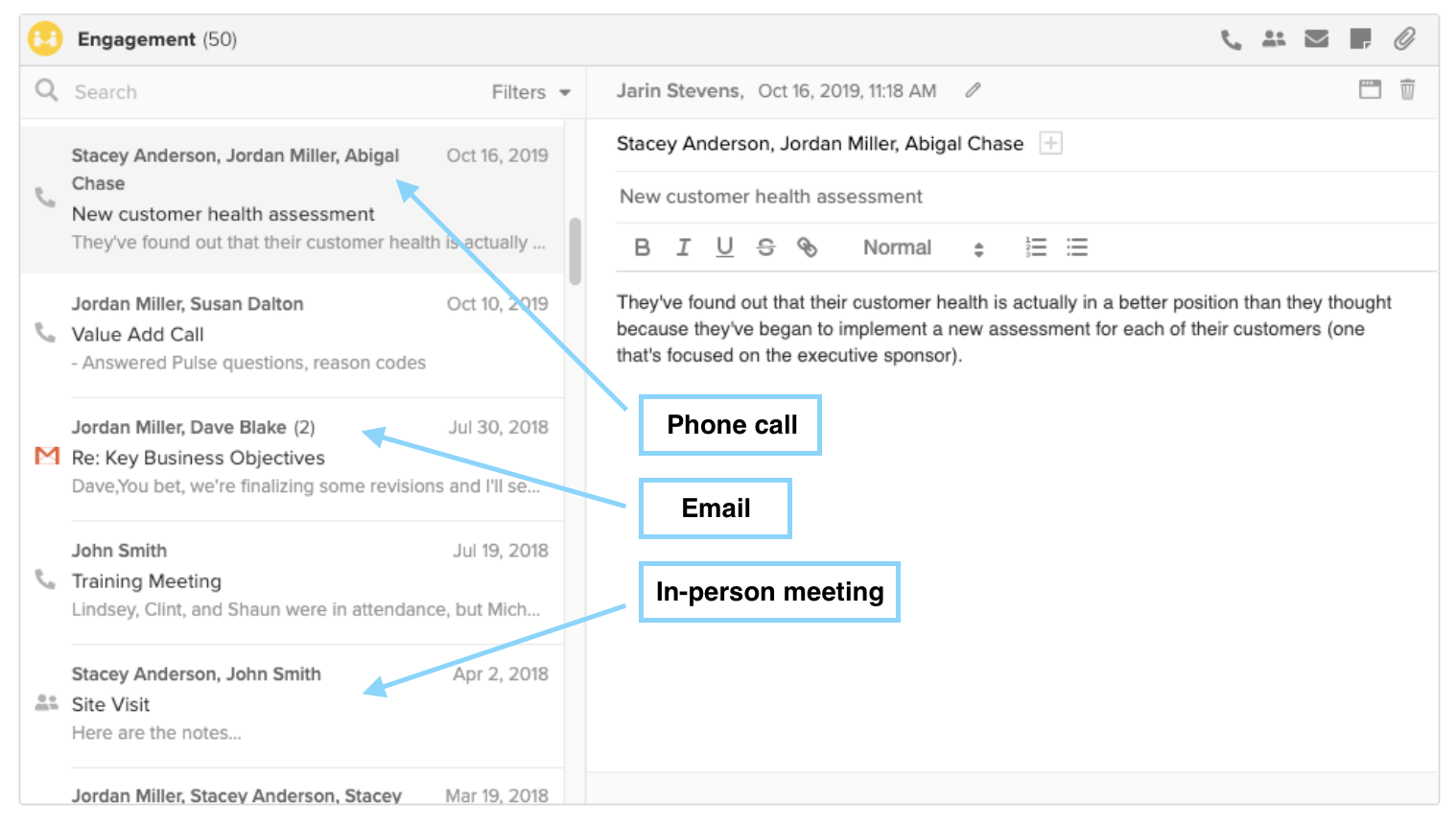This screenshot has height=827, width=1456.
Task: Add a note using the sticky note icon
Action: click(x=1360, y=39)
